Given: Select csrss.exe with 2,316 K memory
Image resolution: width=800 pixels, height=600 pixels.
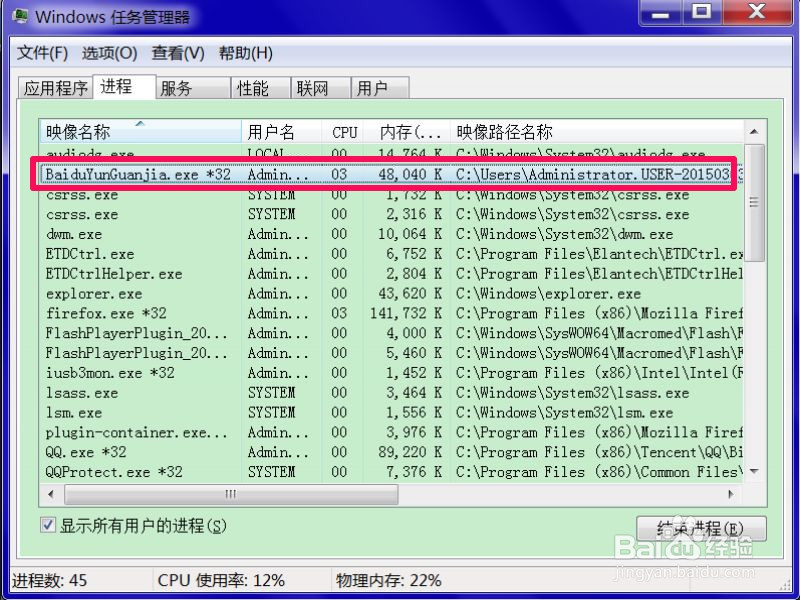Looking at the screenshot, I should click(391, 214).
